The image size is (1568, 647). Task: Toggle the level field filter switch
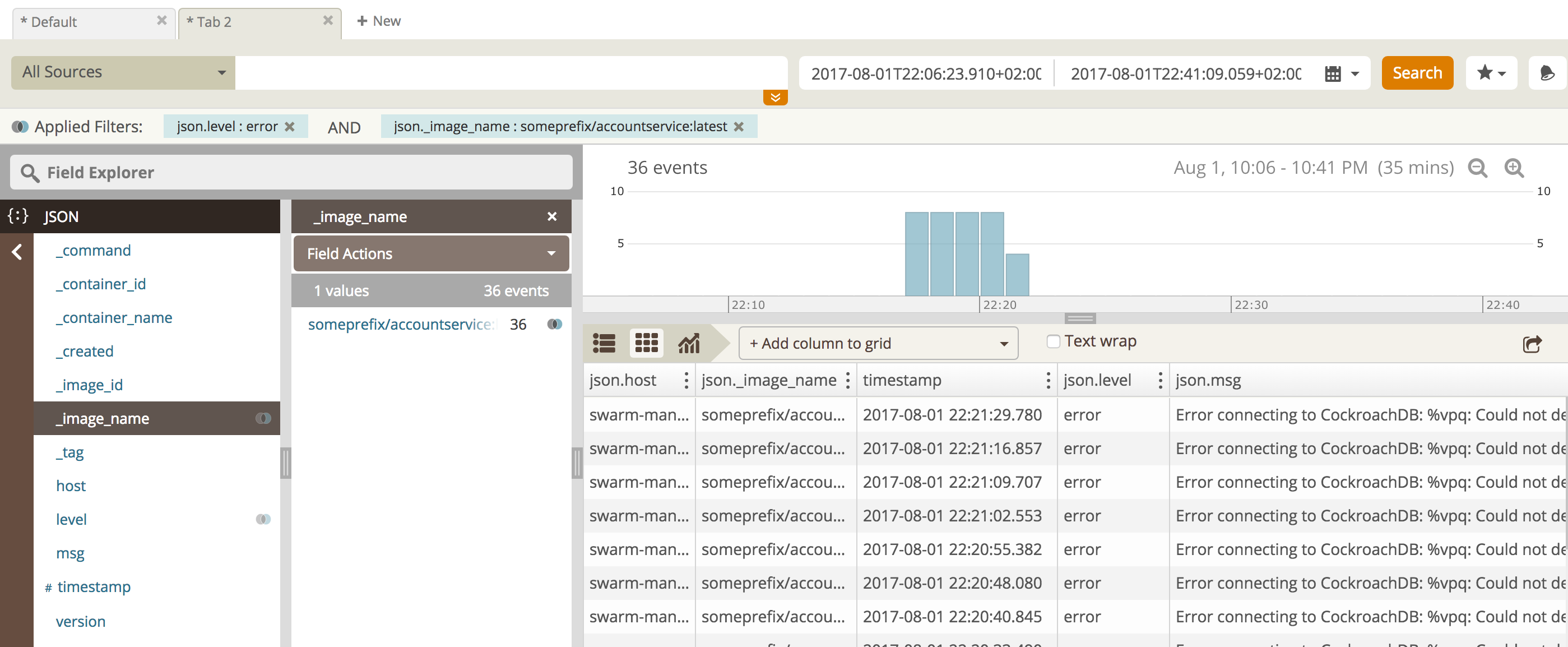(263, 519)
